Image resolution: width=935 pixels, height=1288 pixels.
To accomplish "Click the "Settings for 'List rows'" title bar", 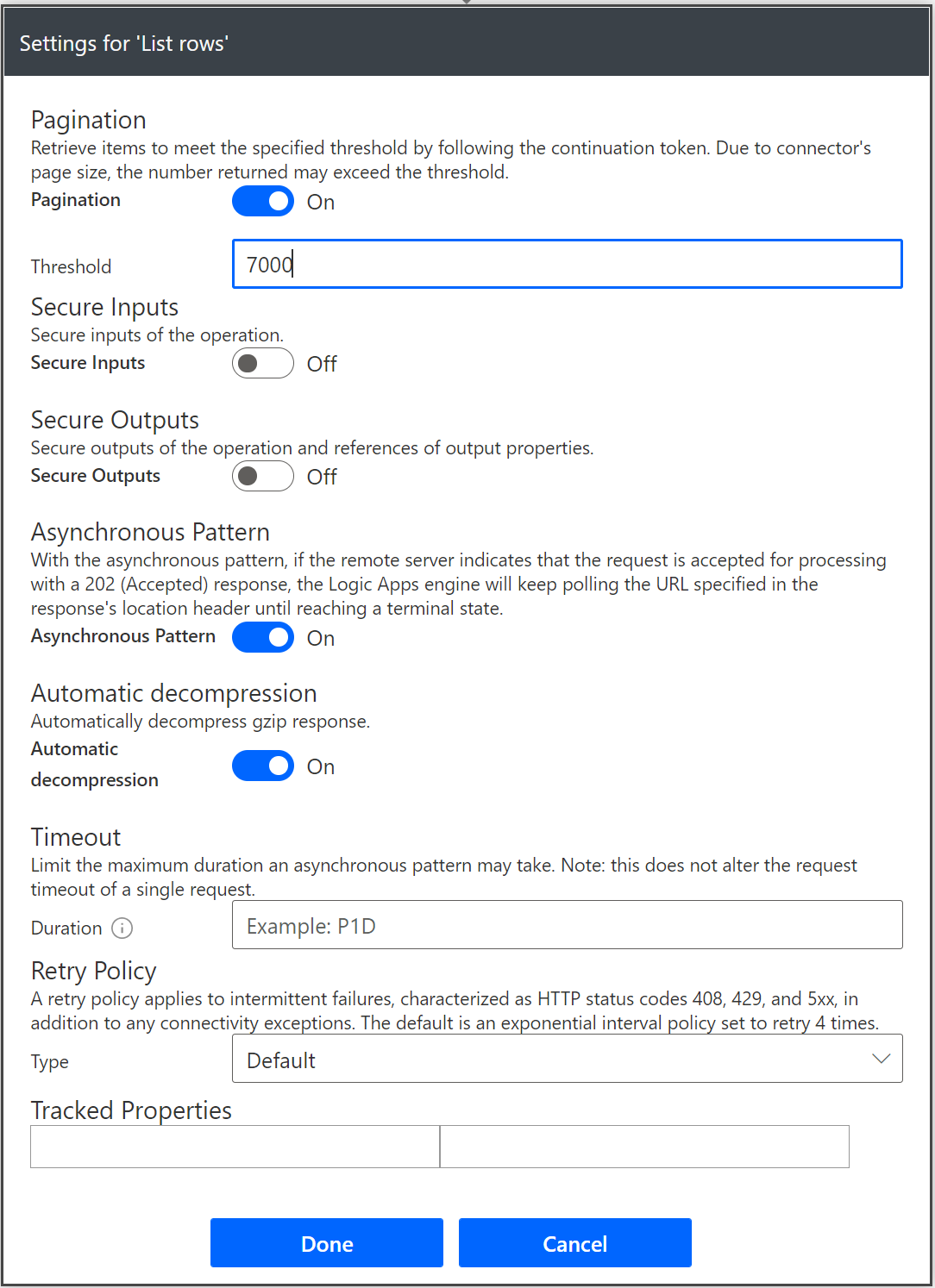I will [x=467, y=43].
